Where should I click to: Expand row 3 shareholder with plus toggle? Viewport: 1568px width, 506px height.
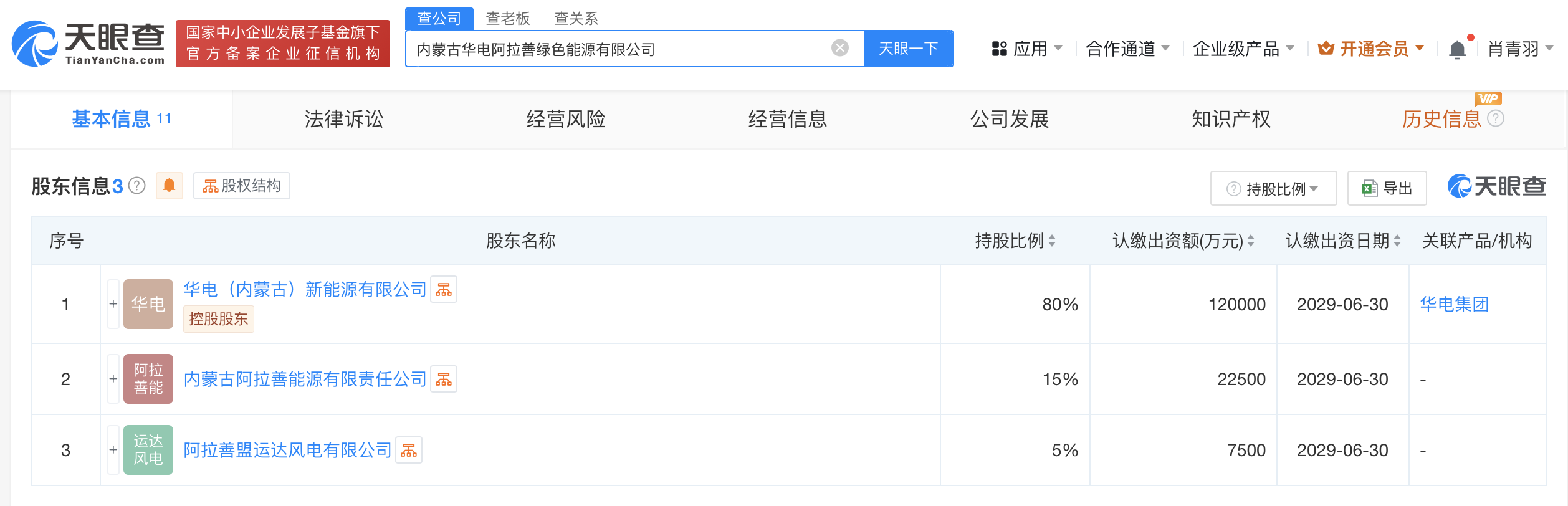tap(113, 450)
